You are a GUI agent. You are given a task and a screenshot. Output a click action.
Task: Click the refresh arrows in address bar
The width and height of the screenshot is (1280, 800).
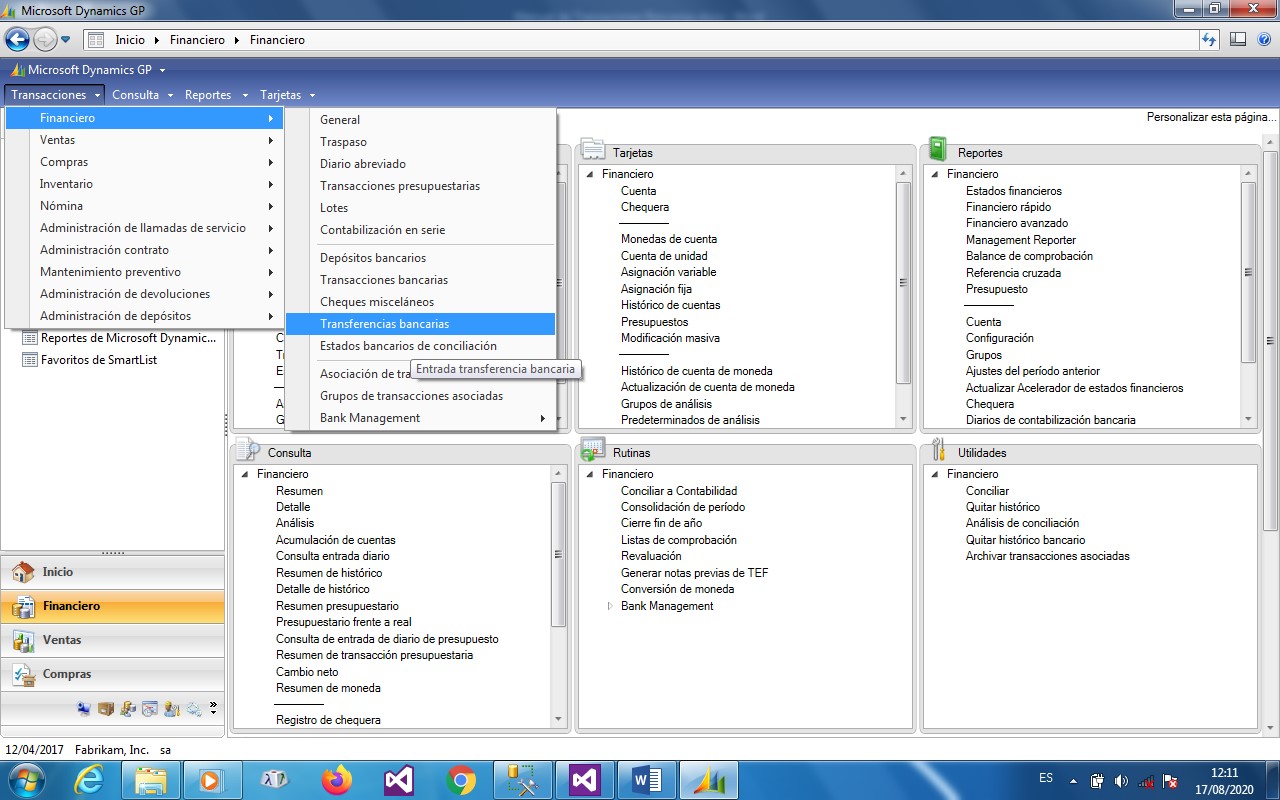tap(1209, 40)
